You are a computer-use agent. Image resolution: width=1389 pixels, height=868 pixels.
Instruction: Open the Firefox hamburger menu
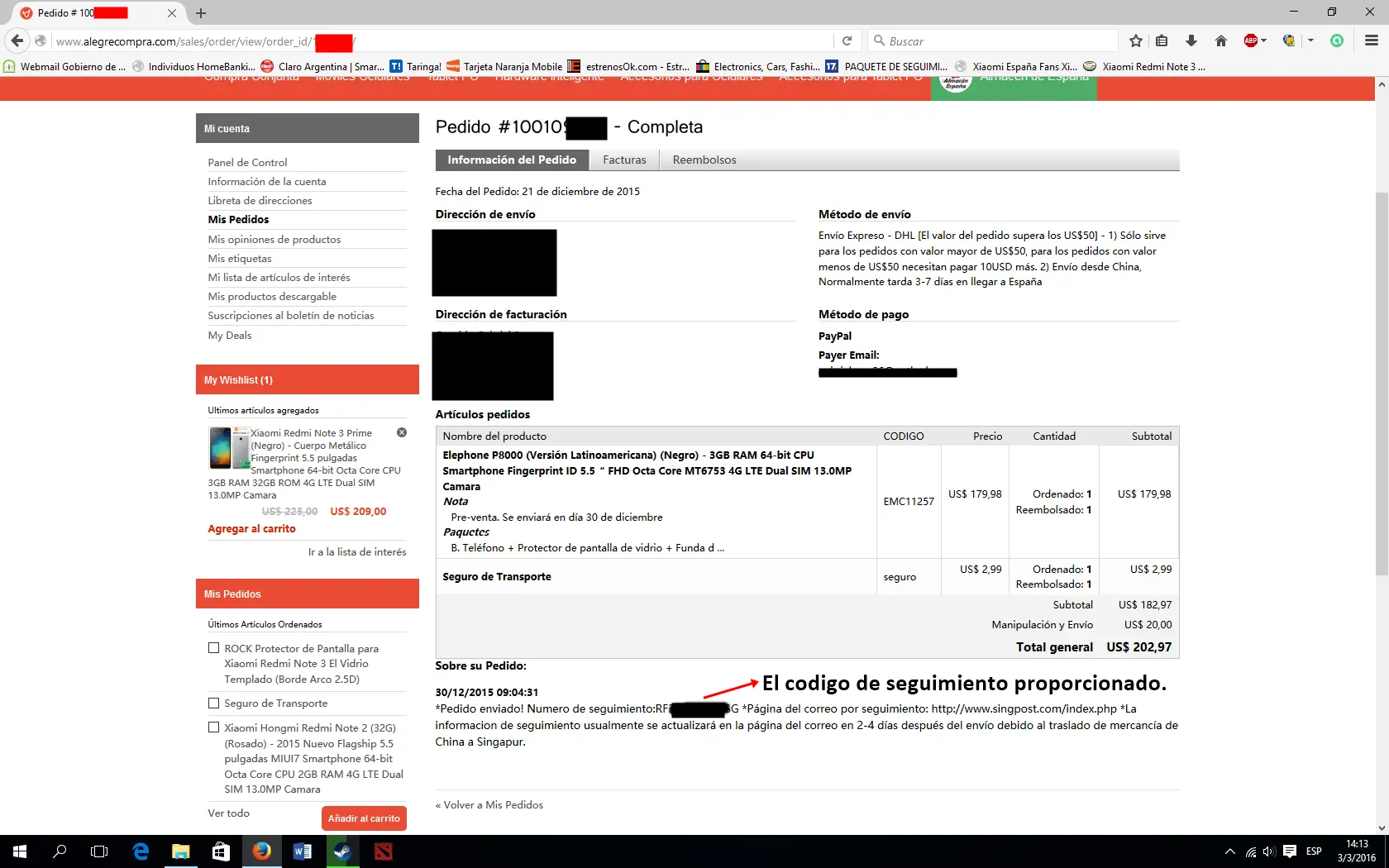tap(1372, 41)
